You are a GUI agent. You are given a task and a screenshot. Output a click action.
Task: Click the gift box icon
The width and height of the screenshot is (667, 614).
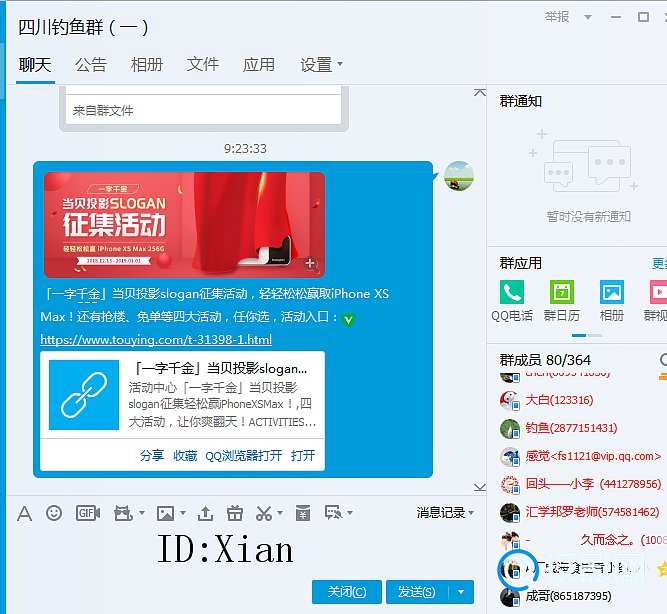(234, 513)
